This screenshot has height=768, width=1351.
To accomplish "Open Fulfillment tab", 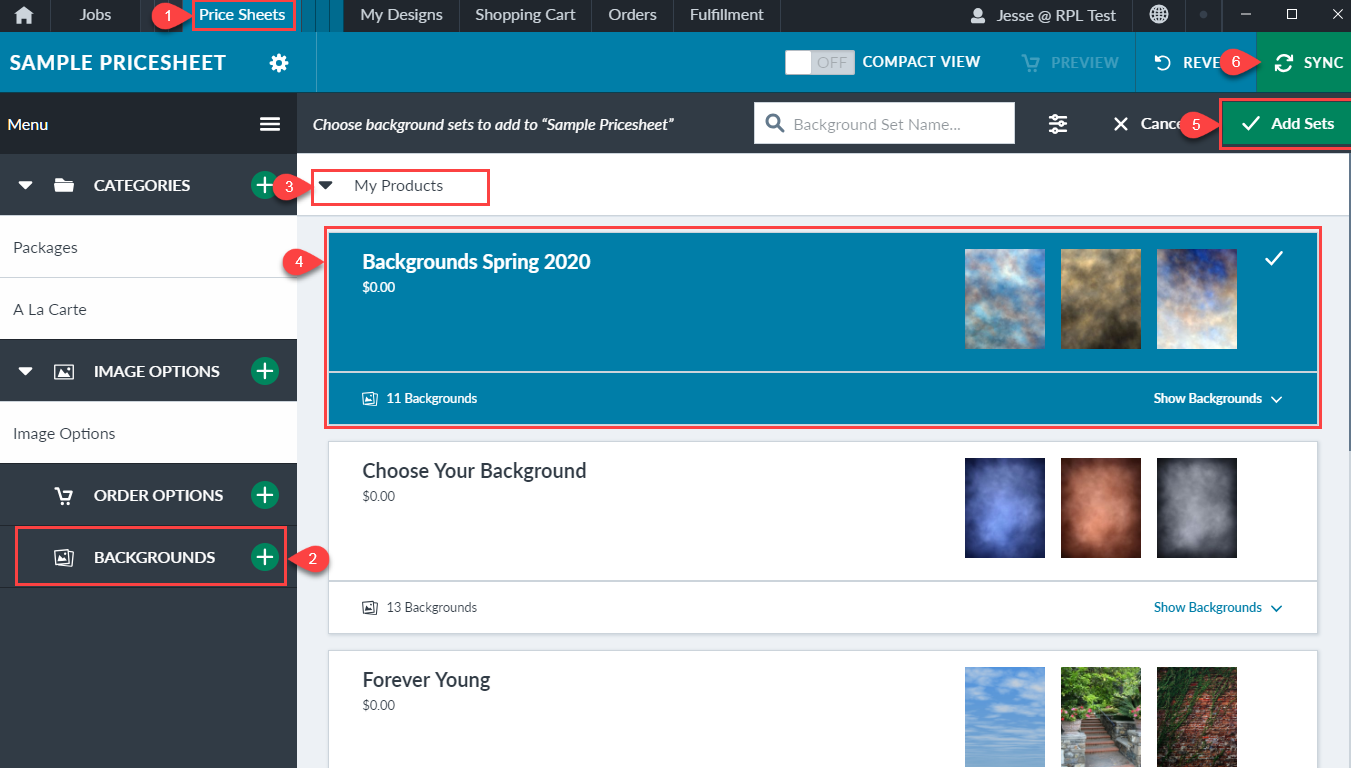I will (x=727, y=15).
